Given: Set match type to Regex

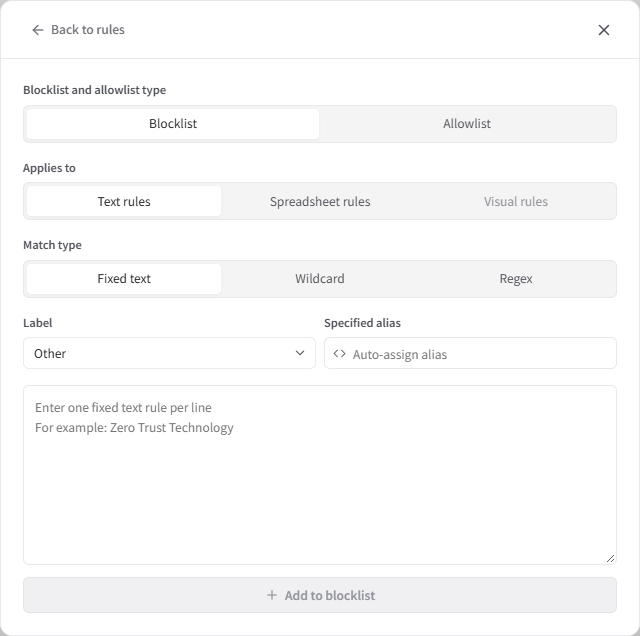Looking at the screenshot, I should (x=516, y=279).
